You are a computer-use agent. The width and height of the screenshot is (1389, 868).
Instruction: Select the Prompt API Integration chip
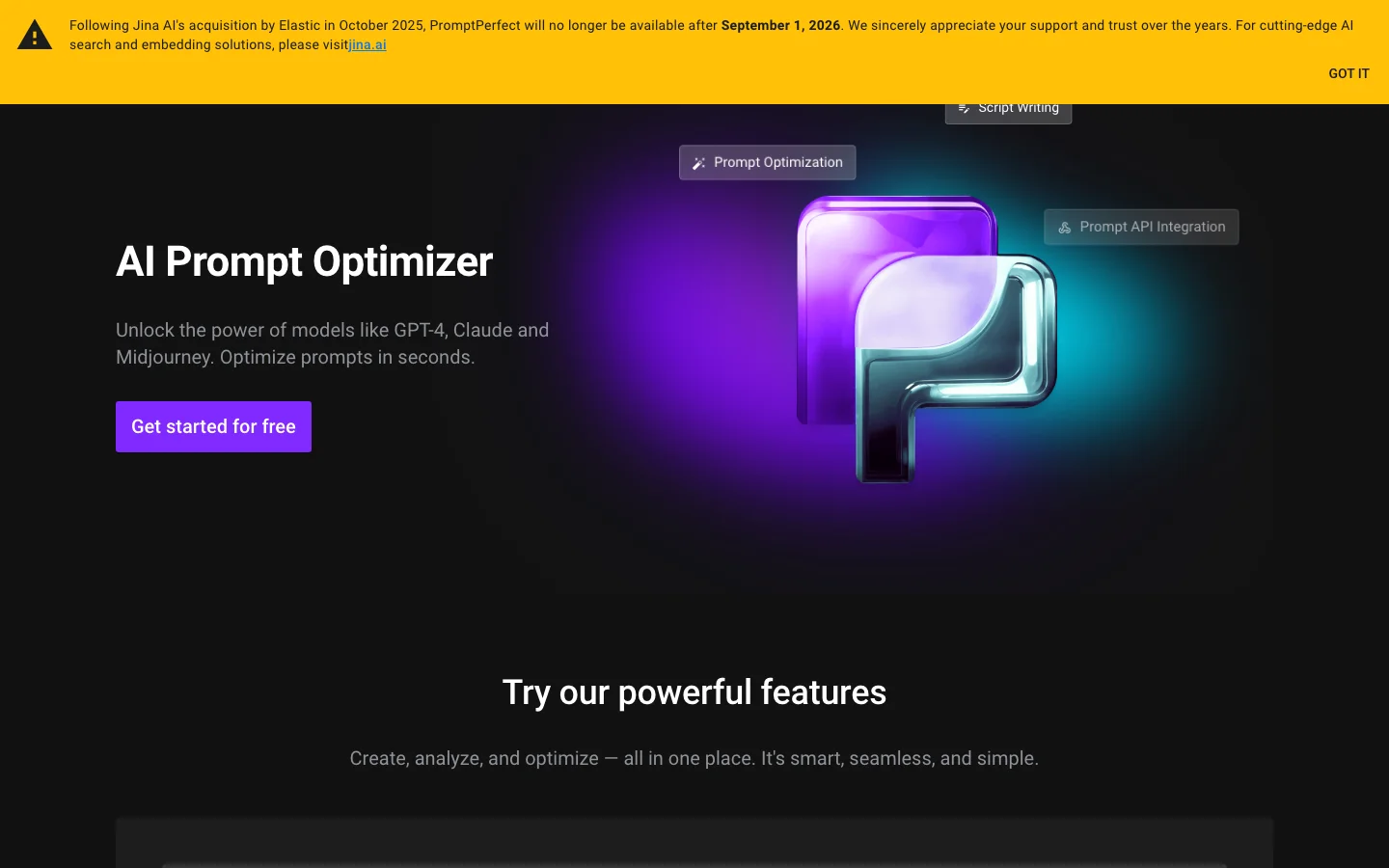(1141, 227)
